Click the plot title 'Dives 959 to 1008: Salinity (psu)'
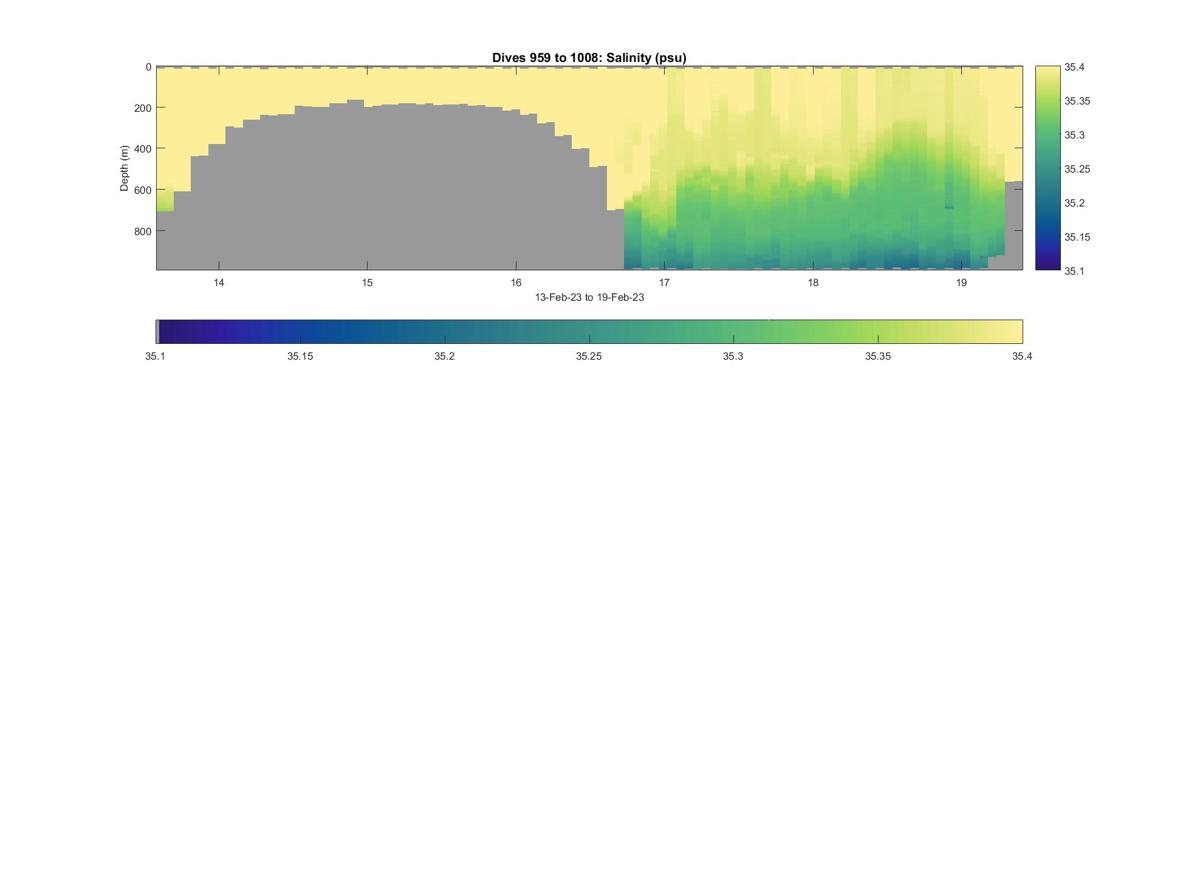This screenshot has width=1200, height=885. coord(589,58)
